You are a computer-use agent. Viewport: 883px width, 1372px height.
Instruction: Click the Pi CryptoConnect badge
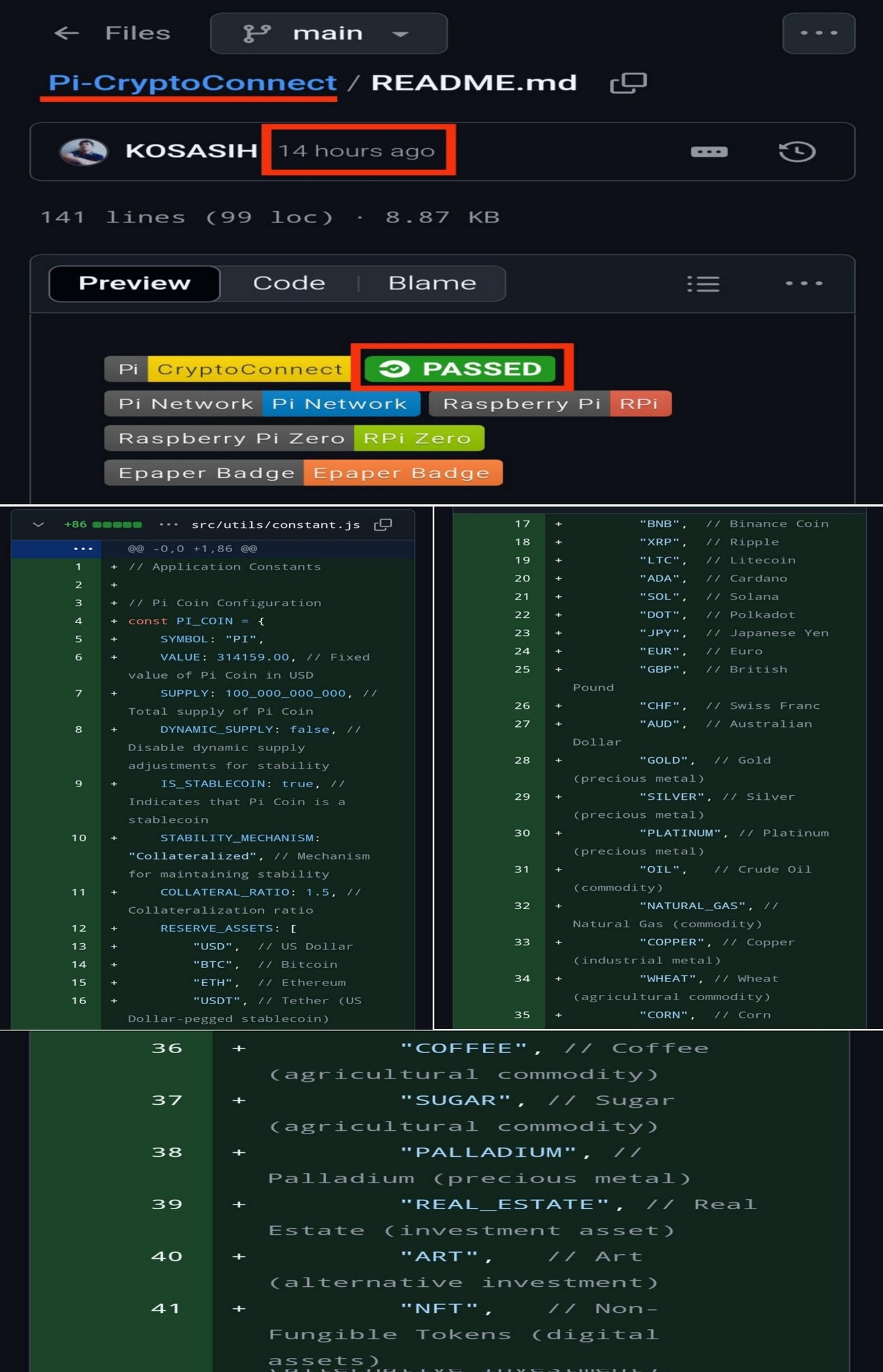(228, 369)
